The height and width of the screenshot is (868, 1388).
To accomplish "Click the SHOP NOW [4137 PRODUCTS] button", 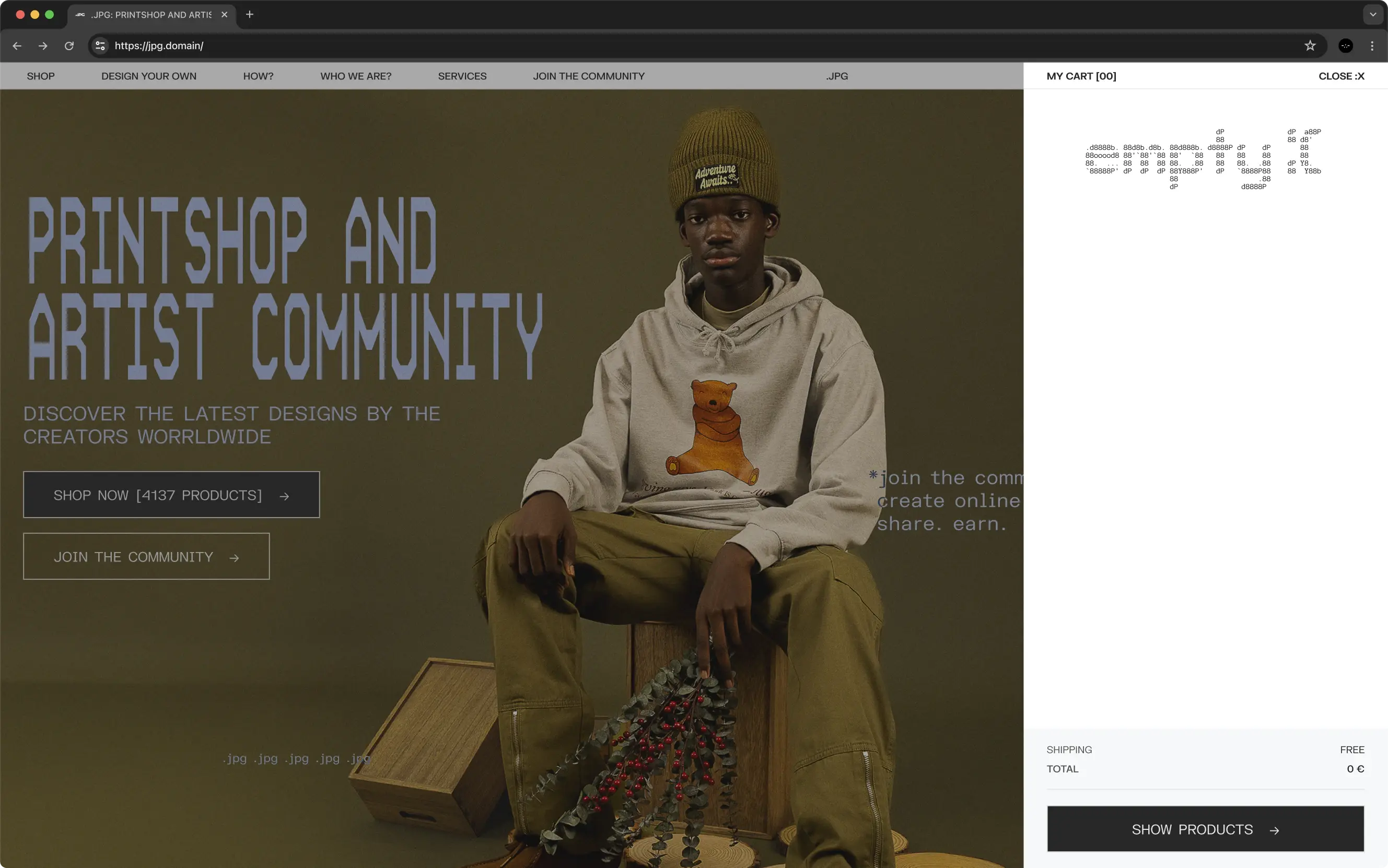I will (171, 495).
